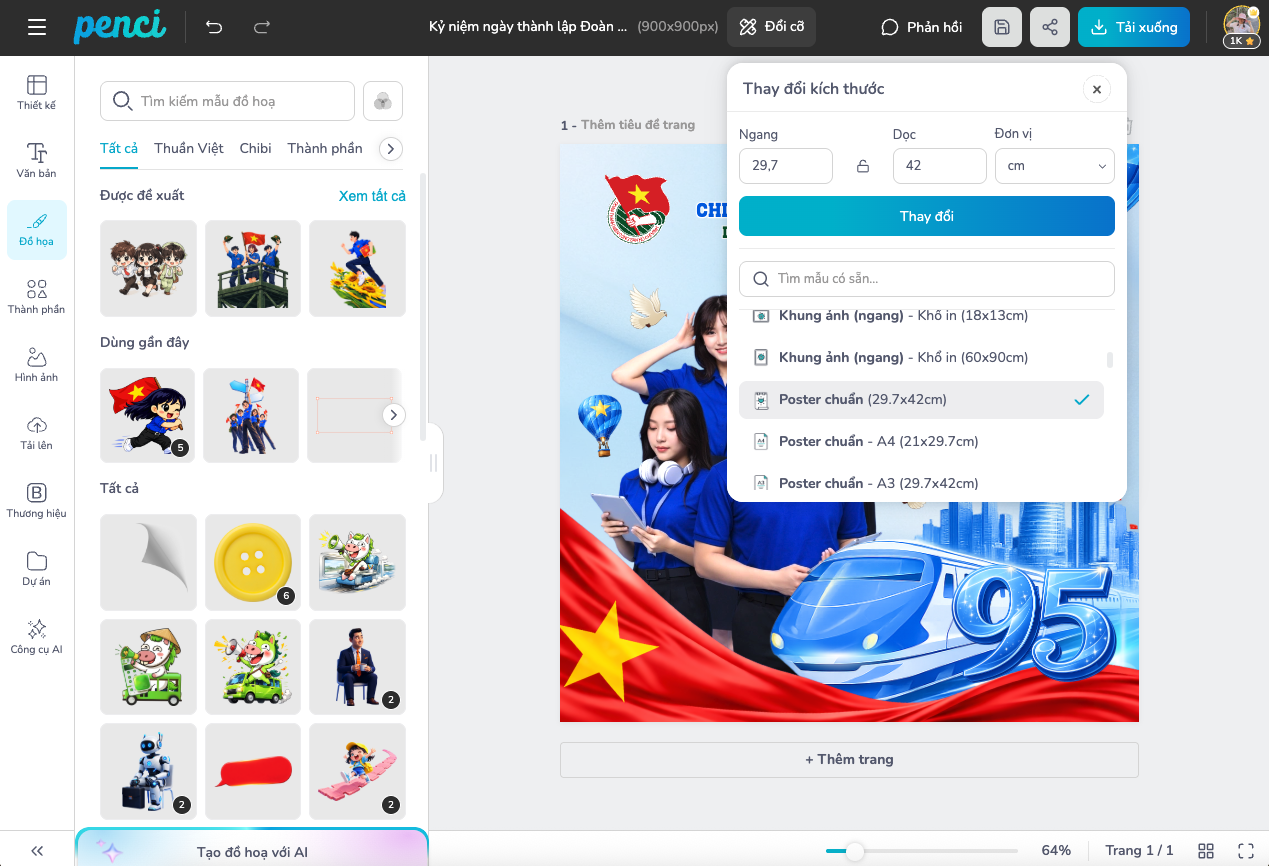
Task: Click the undo arrow icon
Action: click(x=214, y=27)
